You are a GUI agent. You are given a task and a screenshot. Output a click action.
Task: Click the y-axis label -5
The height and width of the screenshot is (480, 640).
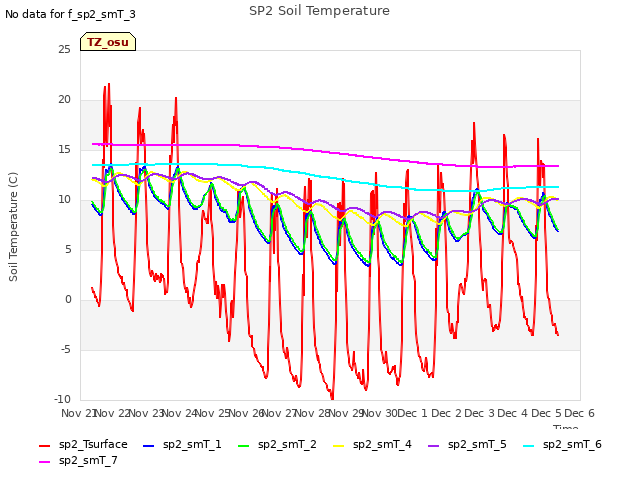point(65,349)
